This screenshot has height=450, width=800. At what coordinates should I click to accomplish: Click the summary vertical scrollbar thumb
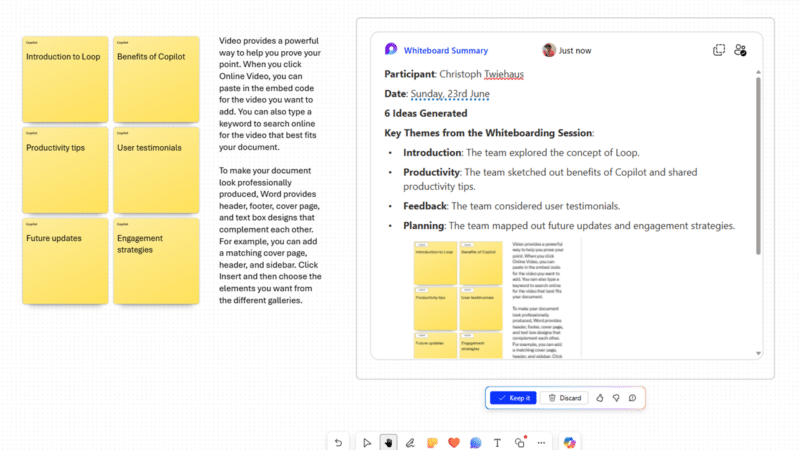pos(758,166)
